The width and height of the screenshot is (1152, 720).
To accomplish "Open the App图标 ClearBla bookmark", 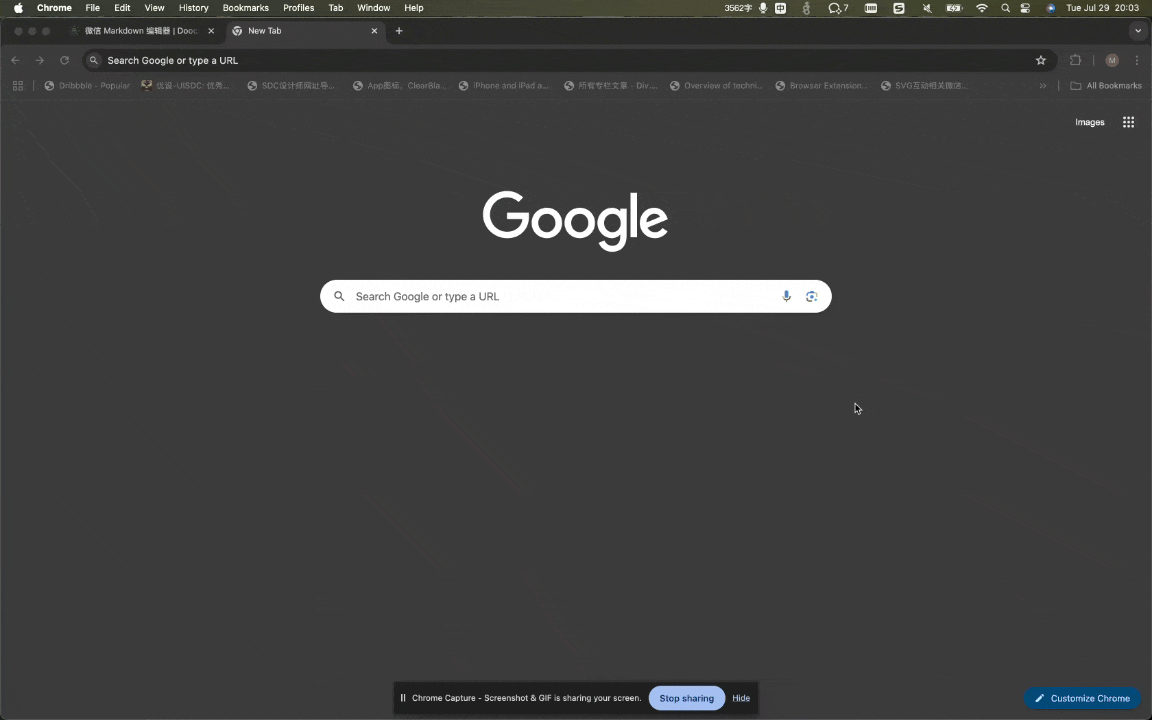I will (399, 85).
